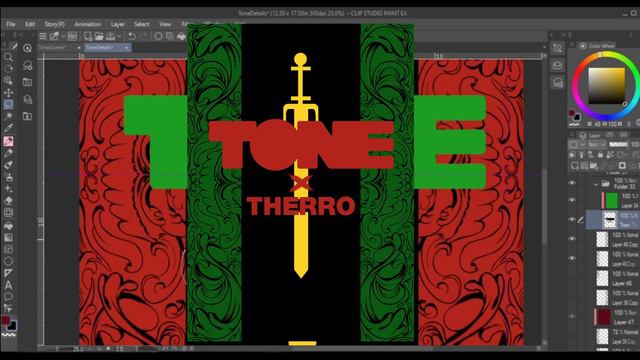This screenshot has height=360, width=640.
Task: Click the Lock Layer padlock icon
Action: point(600,155)
